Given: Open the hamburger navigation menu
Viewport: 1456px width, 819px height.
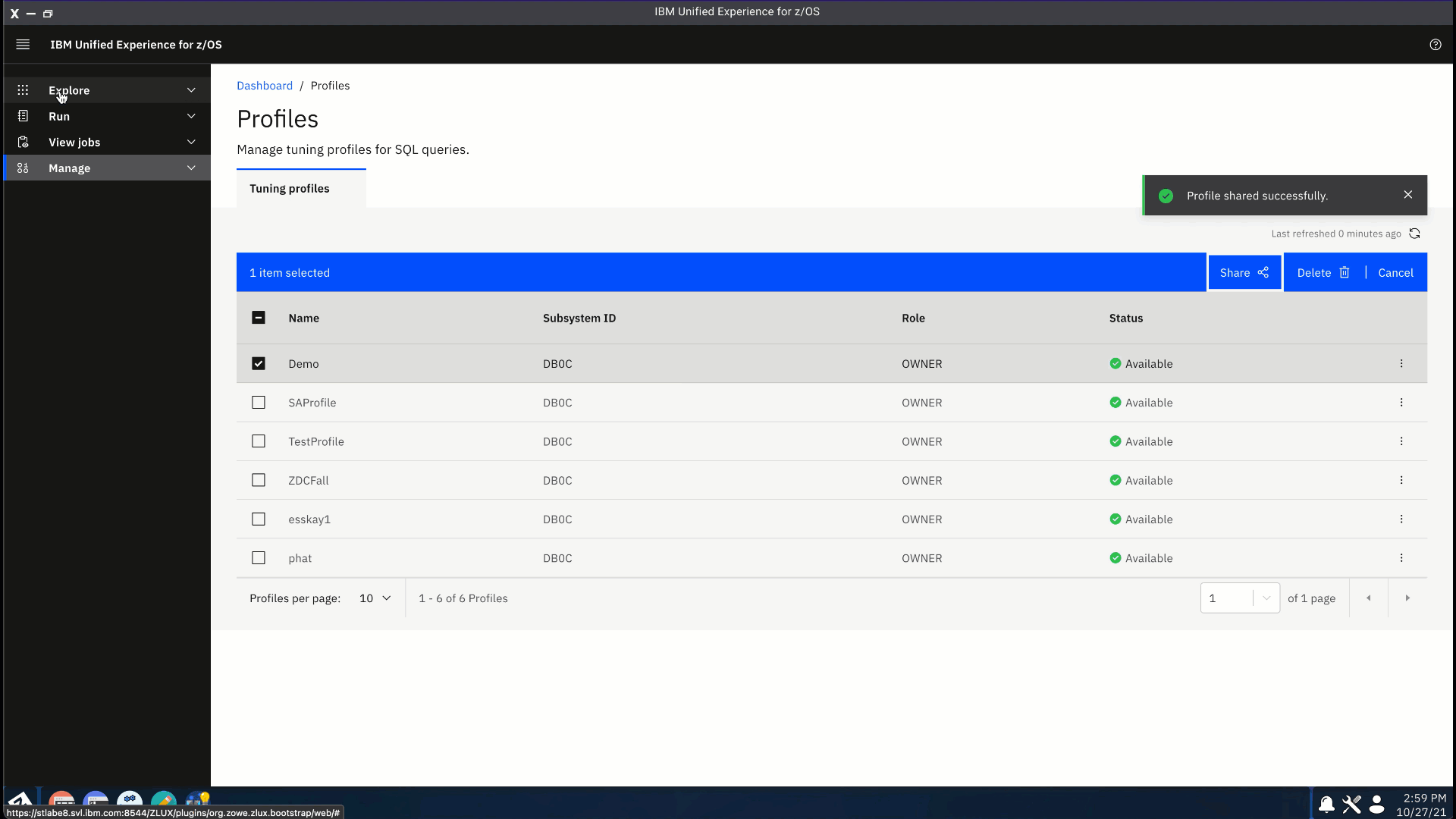Looking at the screenshot, I should coord(23,45).
